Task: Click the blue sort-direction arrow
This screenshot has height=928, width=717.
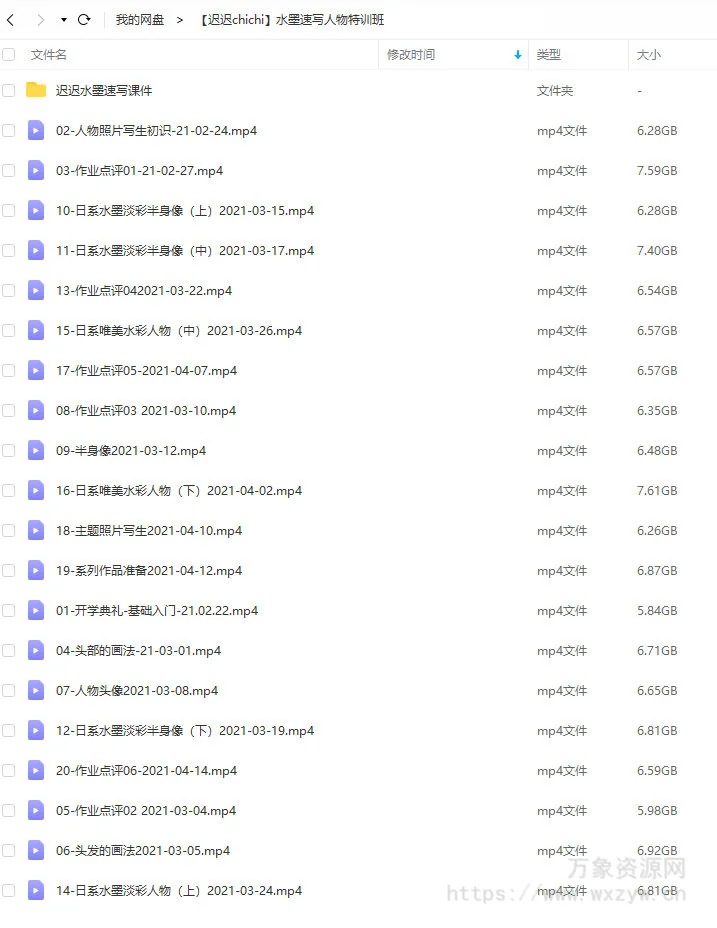Action: click(518, 55)
